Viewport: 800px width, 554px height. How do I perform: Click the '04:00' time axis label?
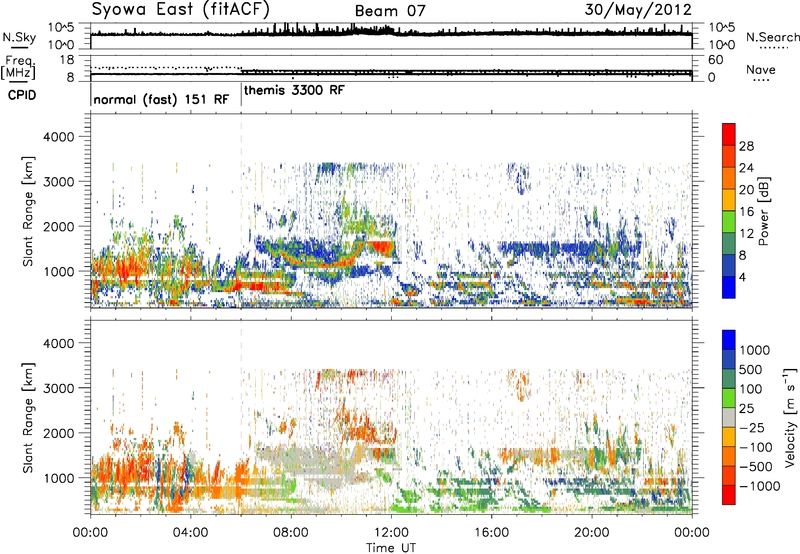pos(191,533)
